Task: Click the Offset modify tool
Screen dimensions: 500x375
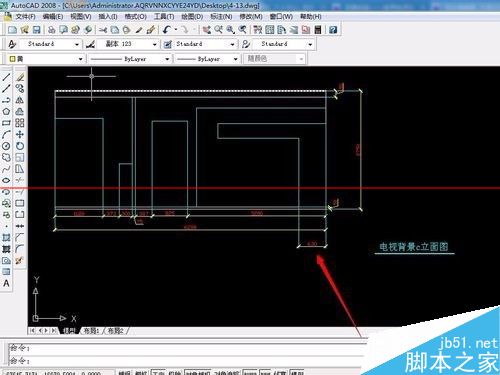Action: pyautogui.click(x=20, y=111)
